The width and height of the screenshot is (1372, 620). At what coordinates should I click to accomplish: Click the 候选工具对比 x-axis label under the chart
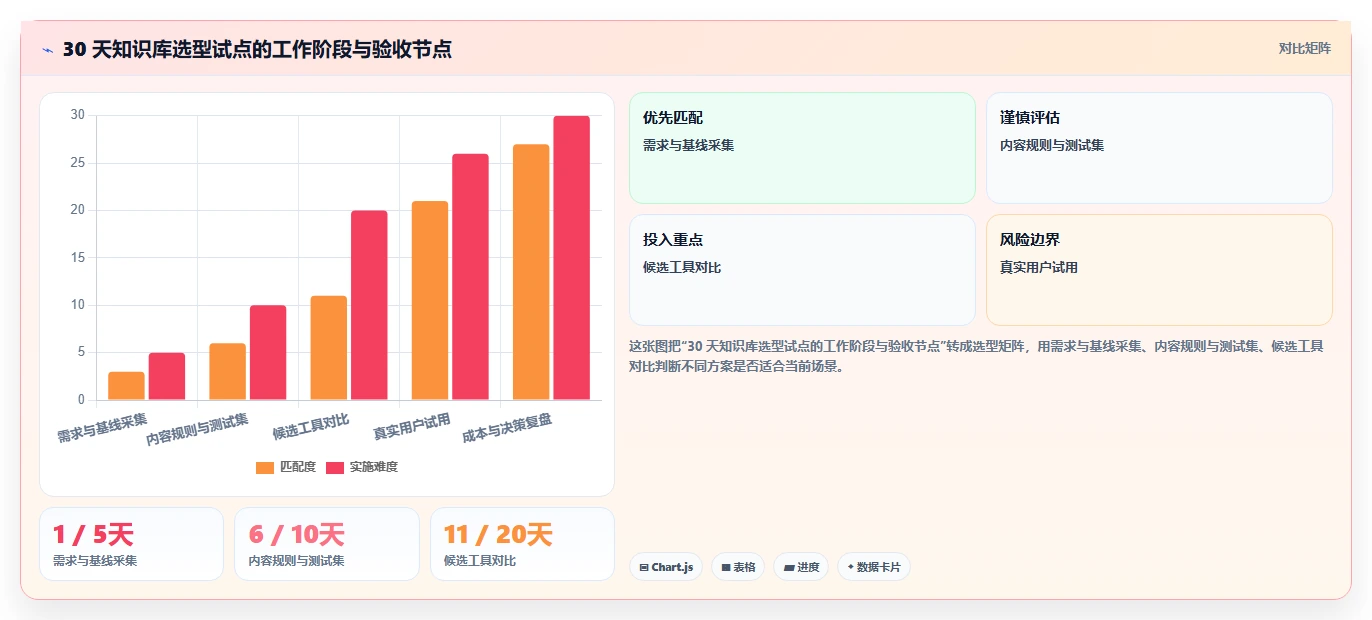pyautogui.click(x=310, y=426)
